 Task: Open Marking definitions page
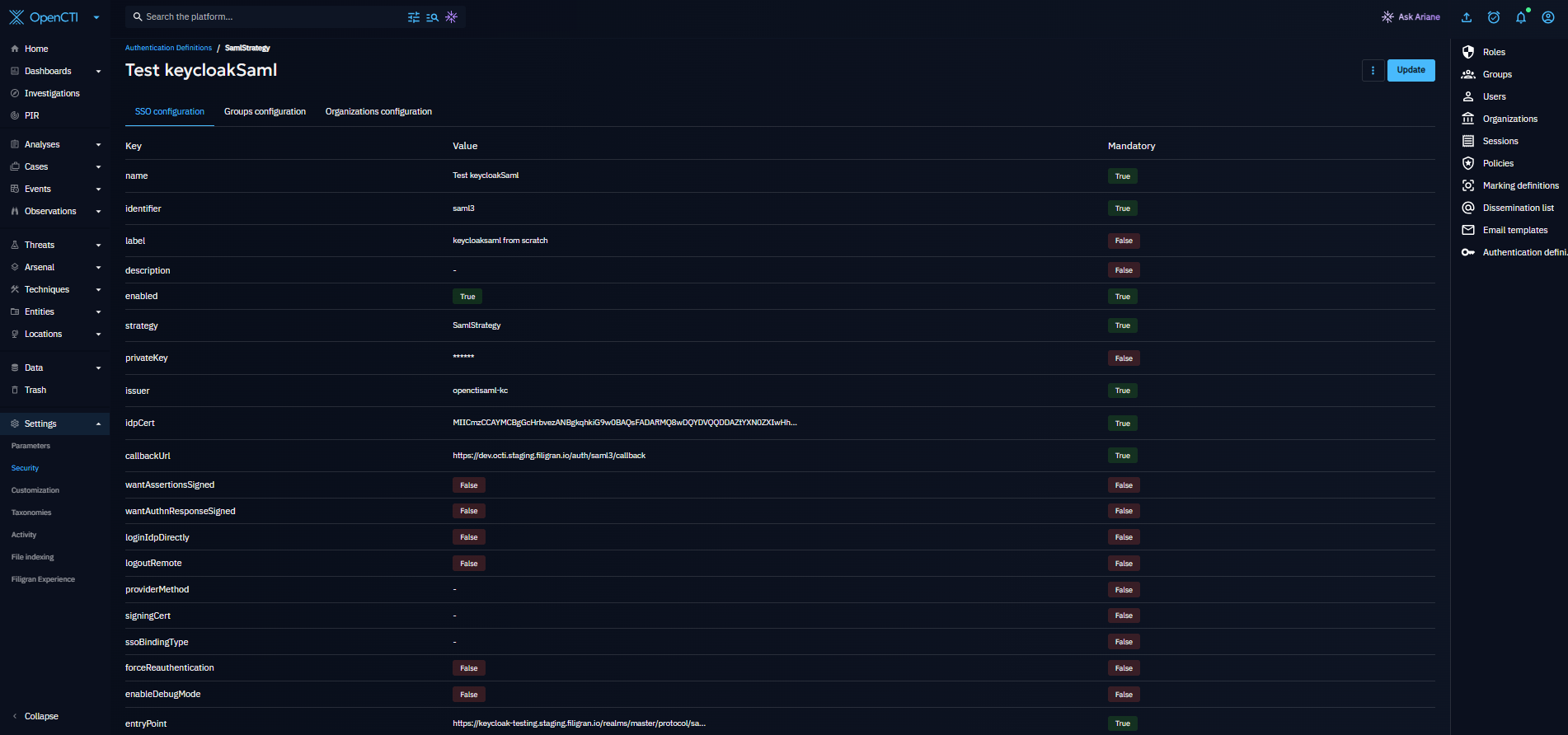[x=1520, y=185]
